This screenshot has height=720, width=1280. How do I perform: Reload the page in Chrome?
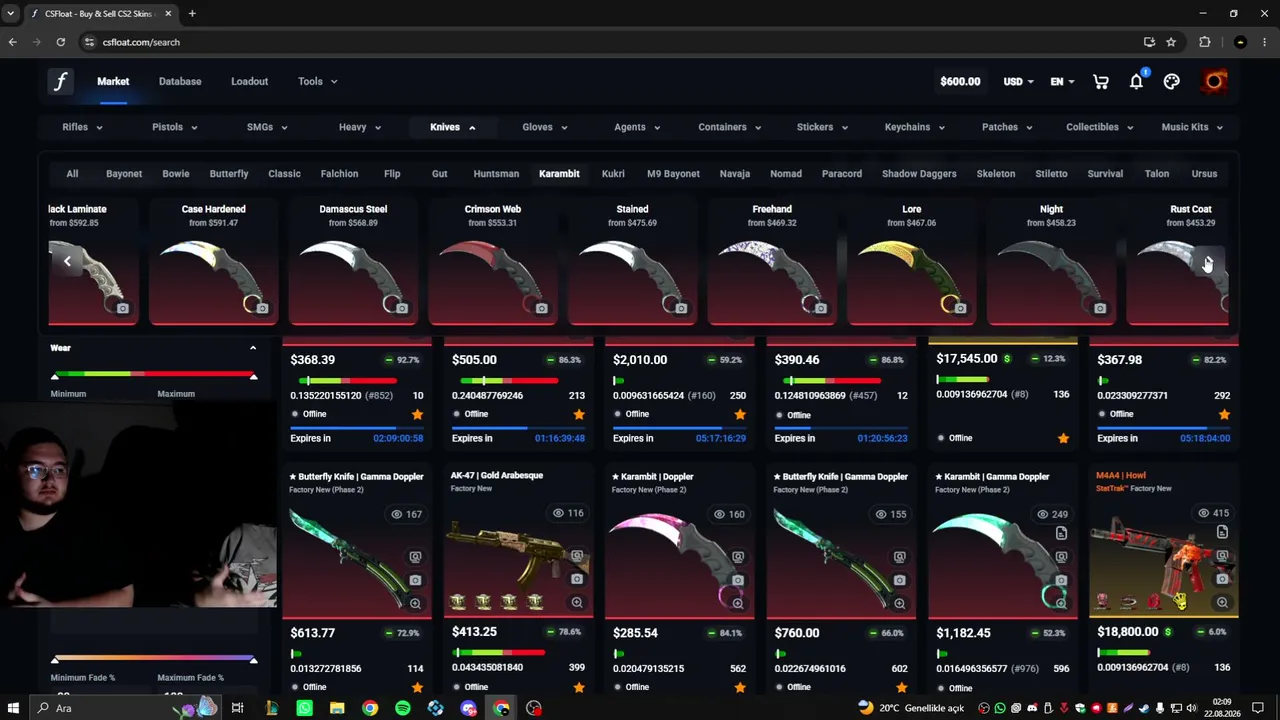[61, 42]
